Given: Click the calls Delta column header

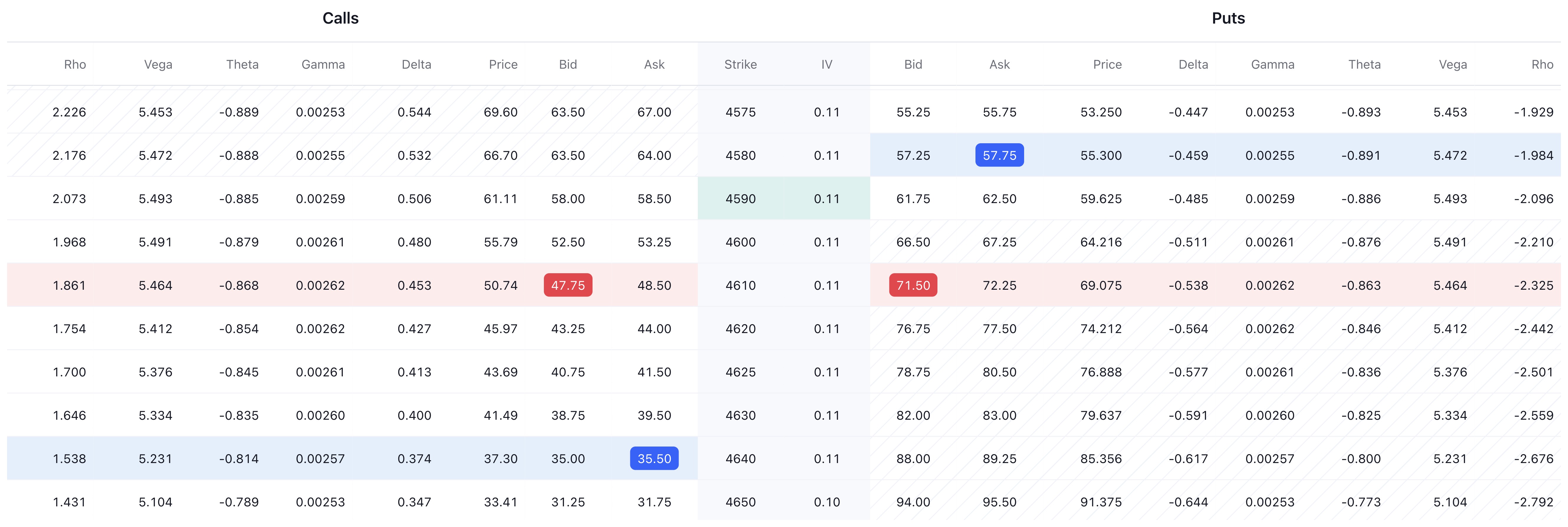Looking at the screenshot, I should tap(416, 65).
